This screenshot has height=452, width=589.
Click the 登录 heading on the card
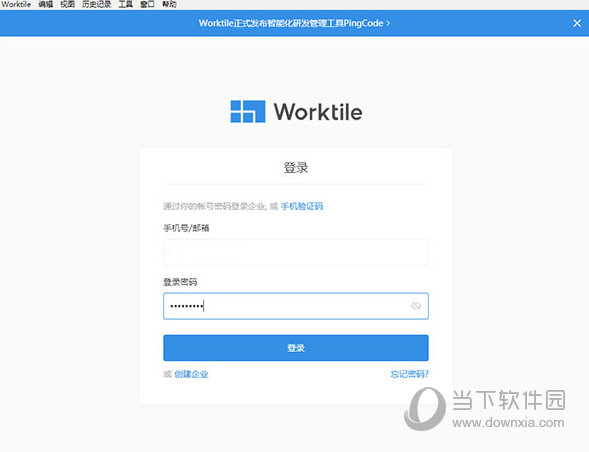pyautogui.click(x=296, y=168)
